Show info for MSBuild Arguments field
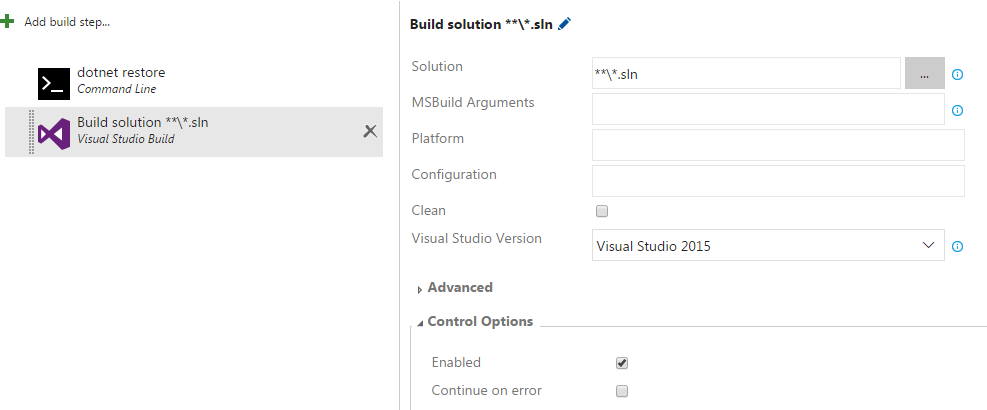Screen dimensions: 987x410 pos(957,110)
